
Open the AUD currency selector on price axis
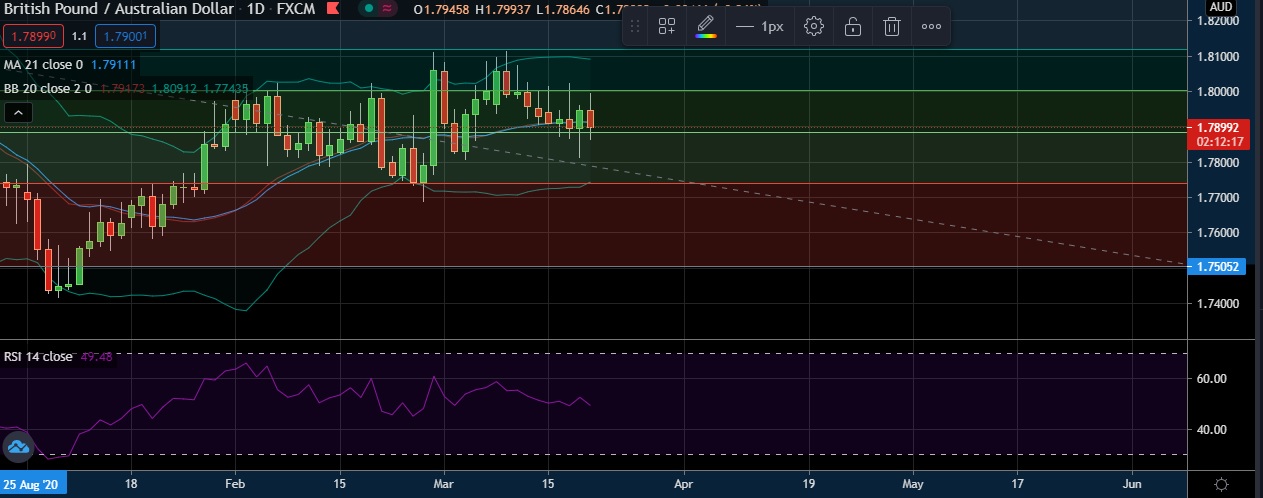[1220, 6]
